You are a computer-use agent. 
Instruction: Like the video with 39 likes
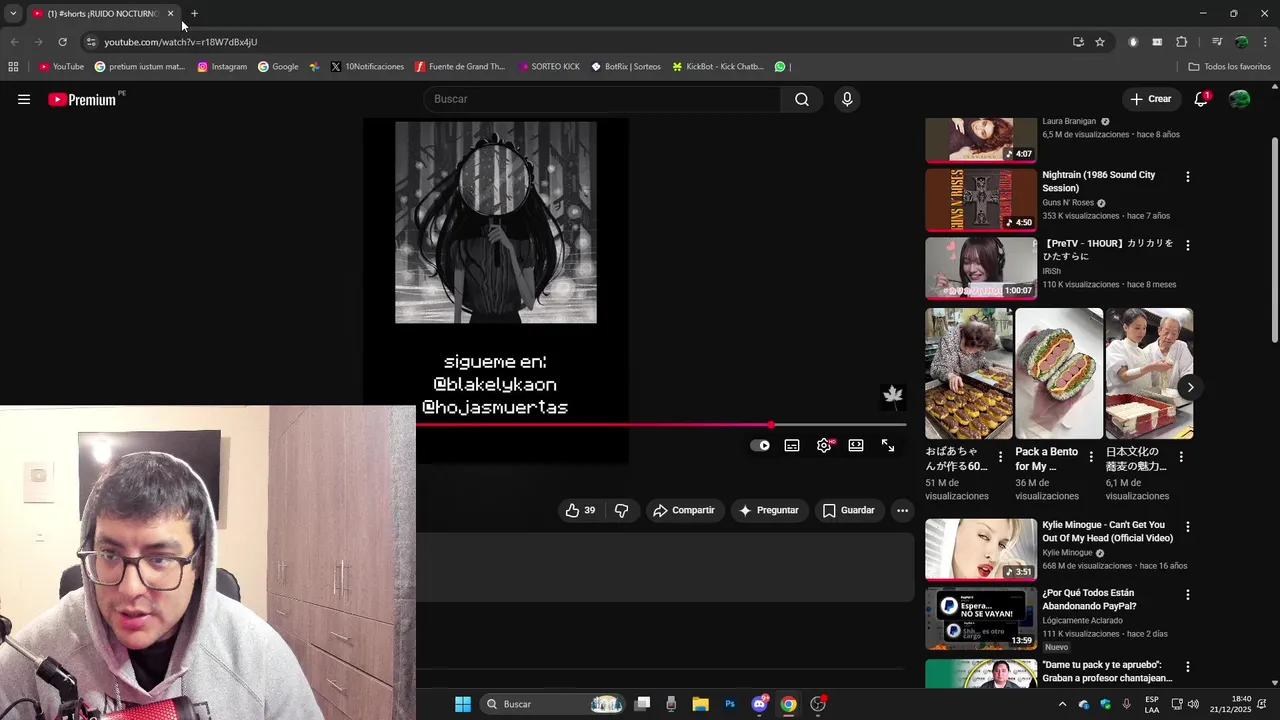click(581, 510)
